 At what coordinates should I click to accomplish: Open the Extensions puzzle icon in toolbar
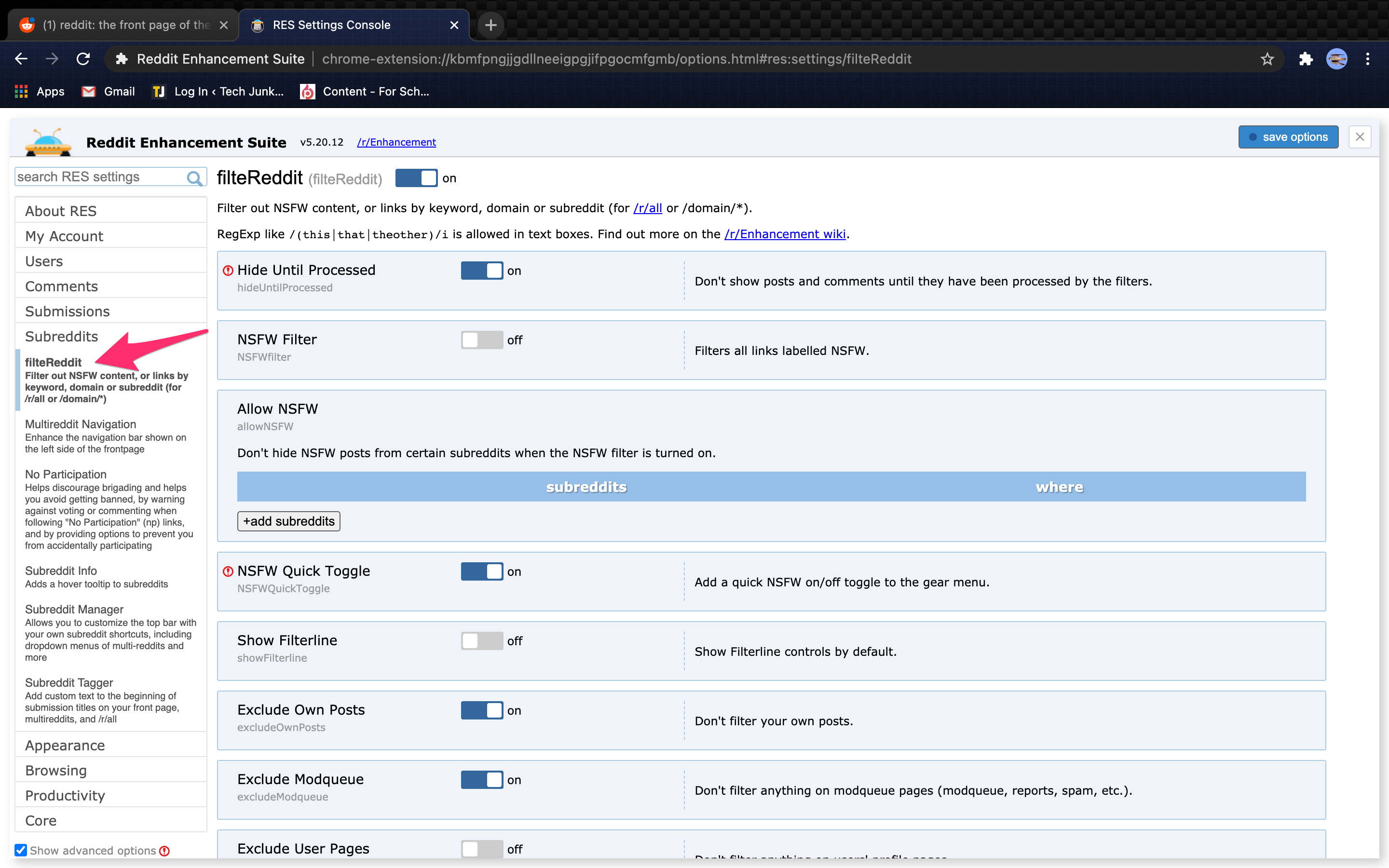pyautogui.click(x=1306, y=58)
